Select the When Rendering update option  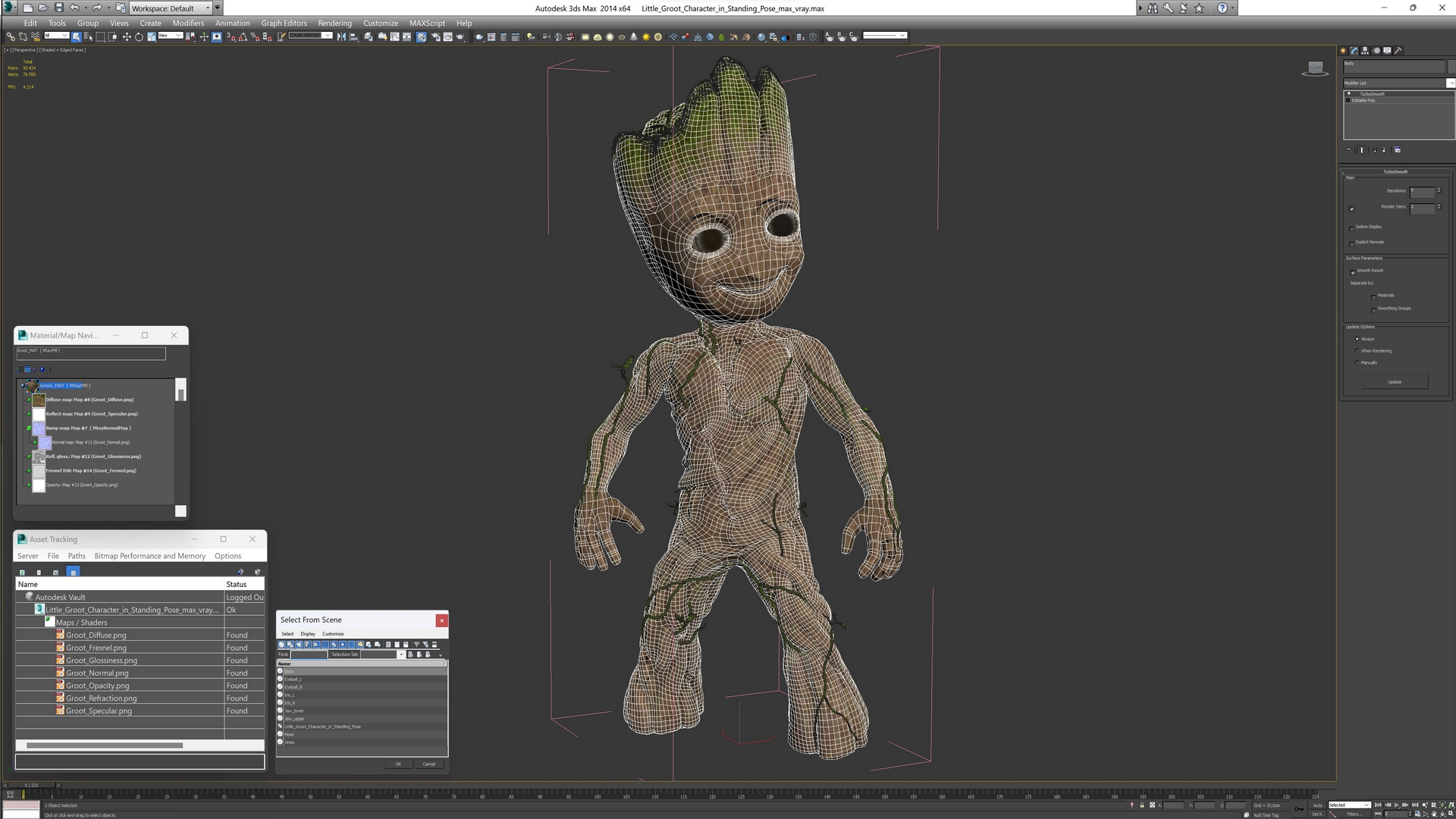pos(1357,350)
